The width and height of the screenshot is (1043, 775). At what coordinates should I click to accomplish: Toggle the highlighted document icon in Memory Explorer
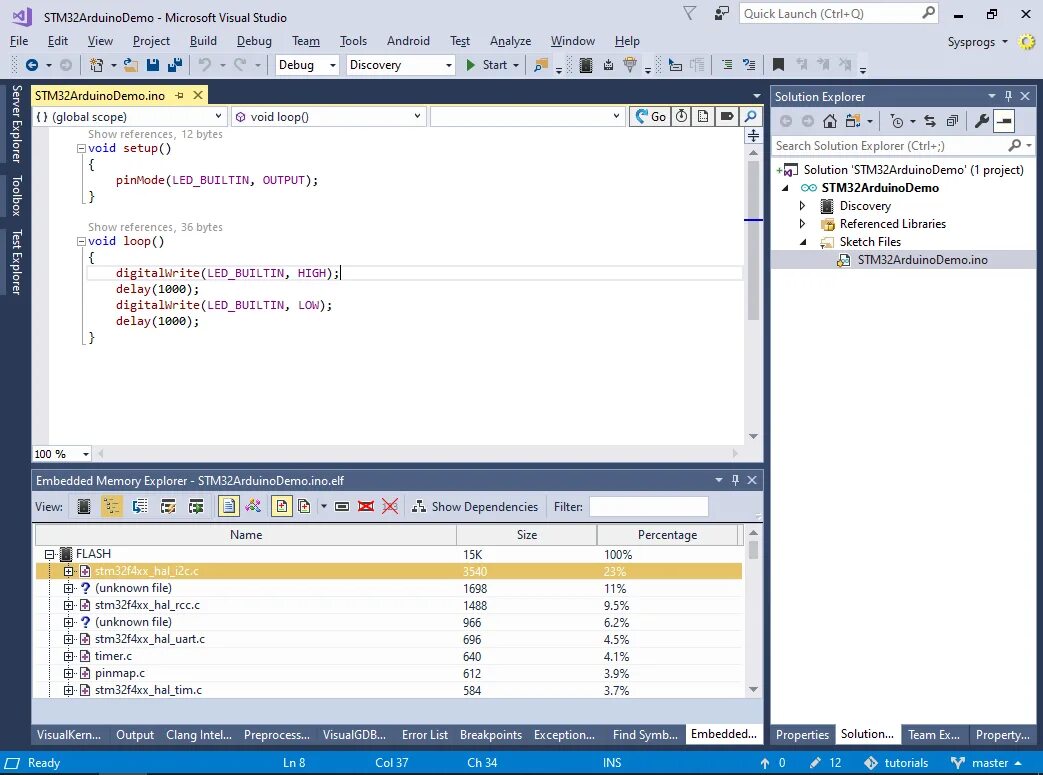228,507
